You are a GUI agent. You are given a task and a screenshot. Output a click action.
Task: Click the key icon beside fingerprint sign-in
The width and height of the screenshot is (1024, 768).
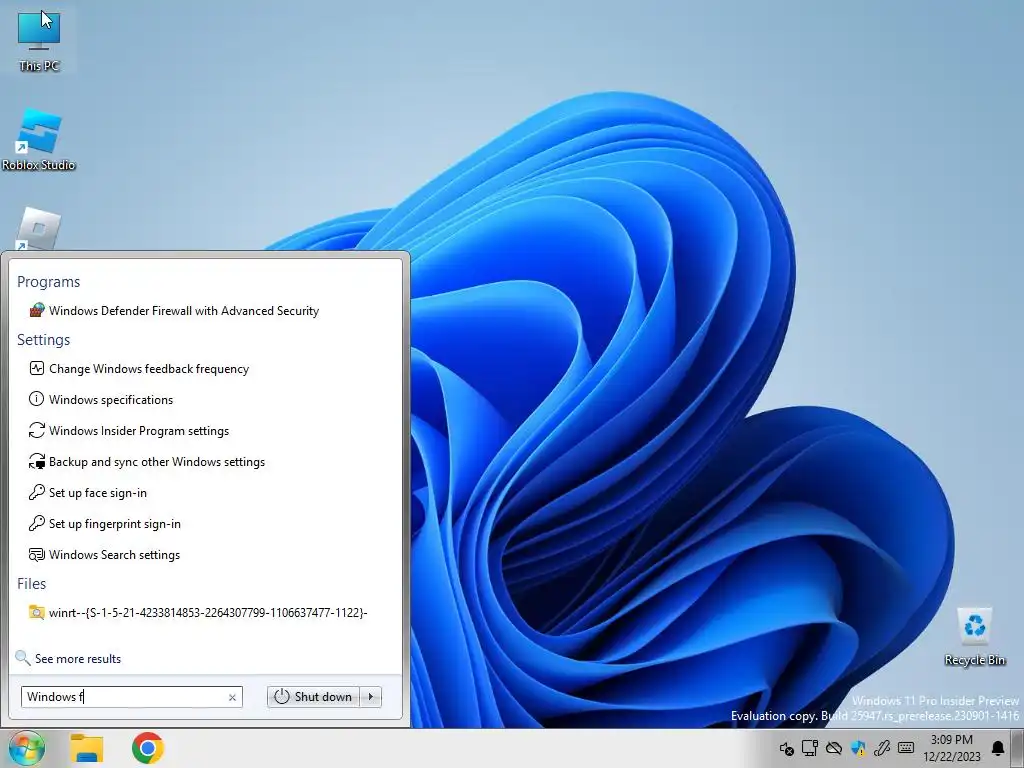(x=37, y=523)
